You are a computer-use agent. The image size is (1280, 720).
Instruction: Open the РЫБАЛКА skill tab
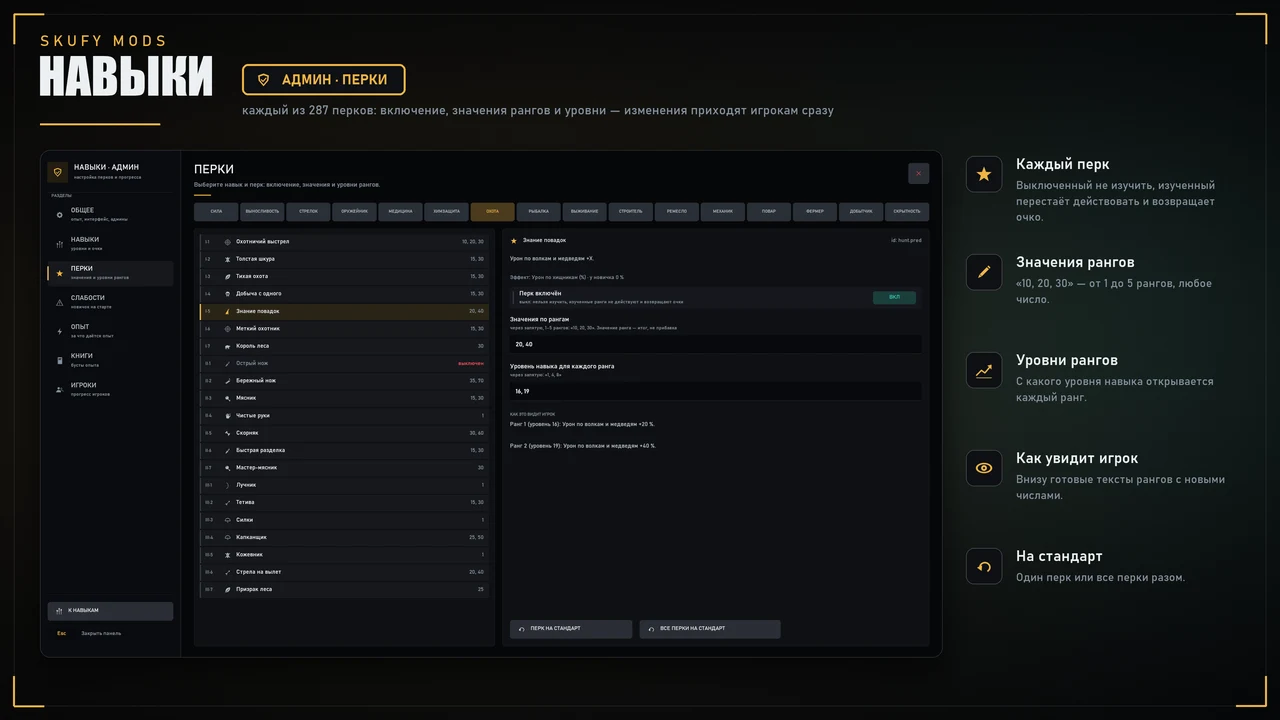click(x=539, y=212)
